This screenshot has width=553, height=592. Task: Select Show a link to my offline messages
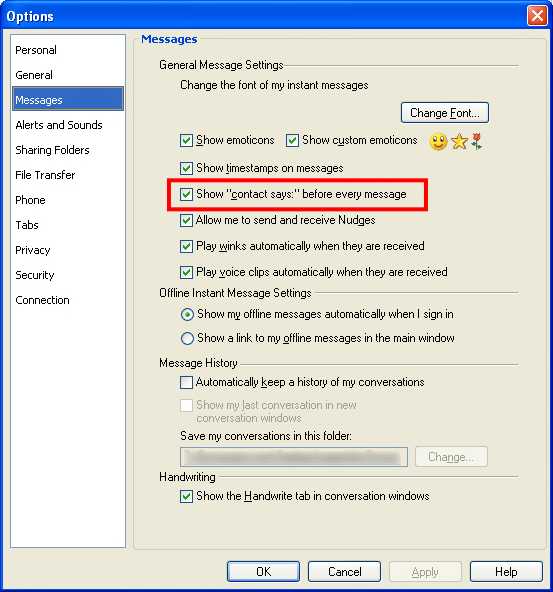click(x=187, y=338)
